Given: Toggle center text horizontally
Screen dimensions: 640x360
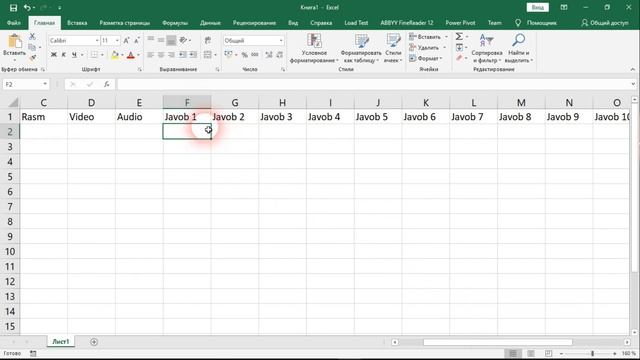Looking at the screenshot, I should (161, 55).
